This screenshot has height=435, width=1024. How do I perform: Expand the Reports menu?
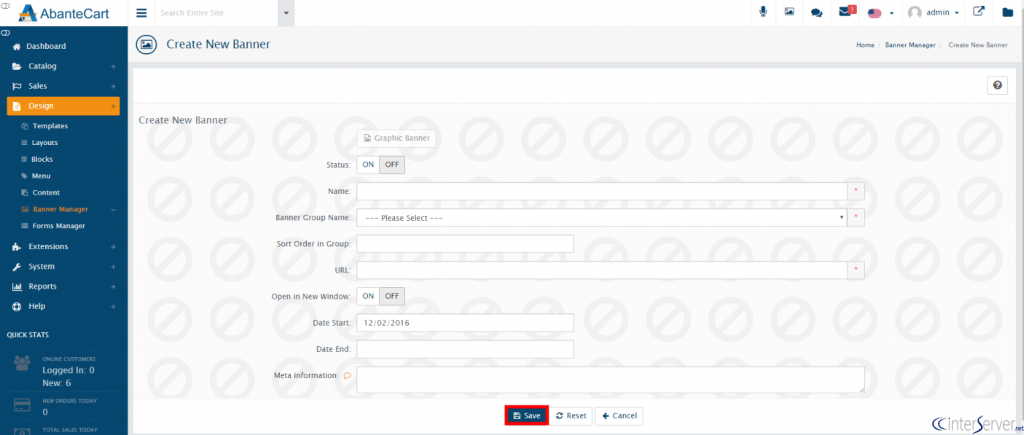63,286
